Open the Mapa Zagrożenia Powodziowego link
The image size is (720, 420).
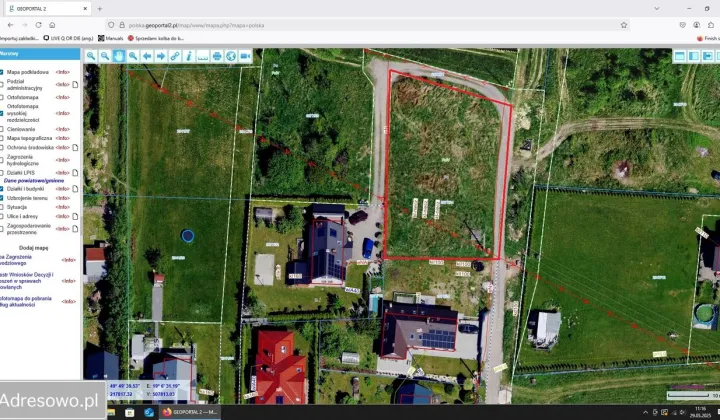coord(16,260)
